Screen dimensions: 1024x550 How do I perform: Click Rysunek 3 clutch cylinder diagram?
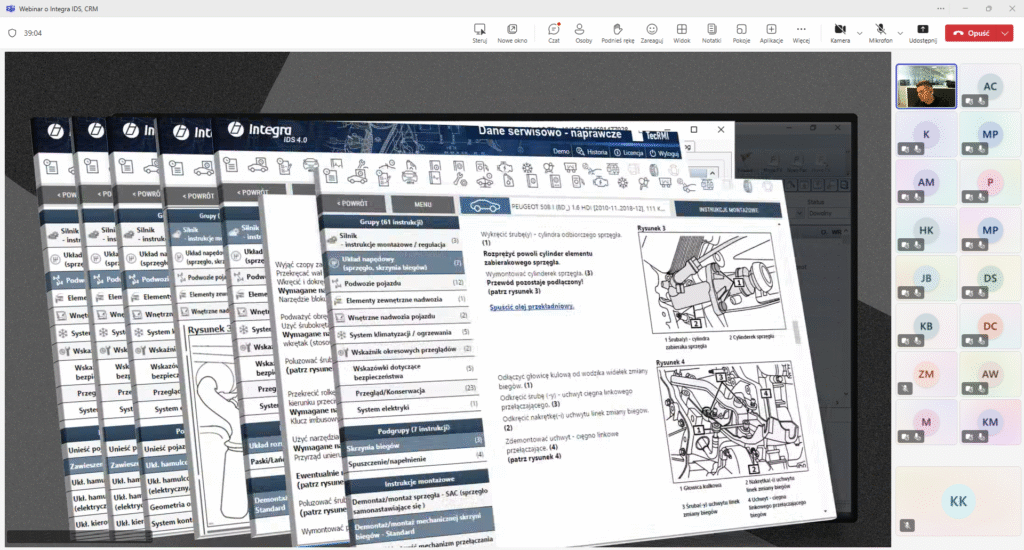click(x=713, y=282)
